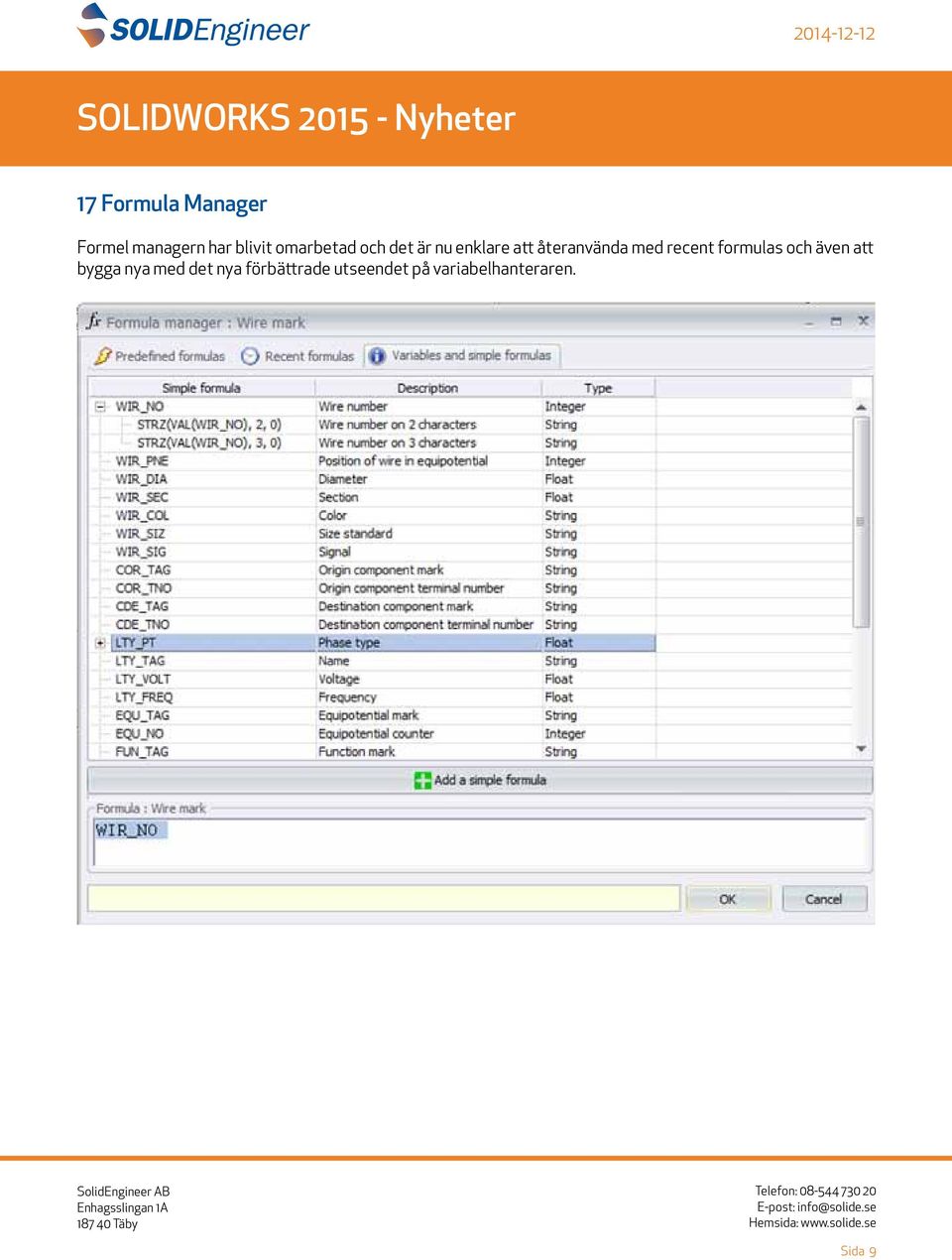
Task: Click the WIR_NO text in the formula box
Action: tap(127, 830)
